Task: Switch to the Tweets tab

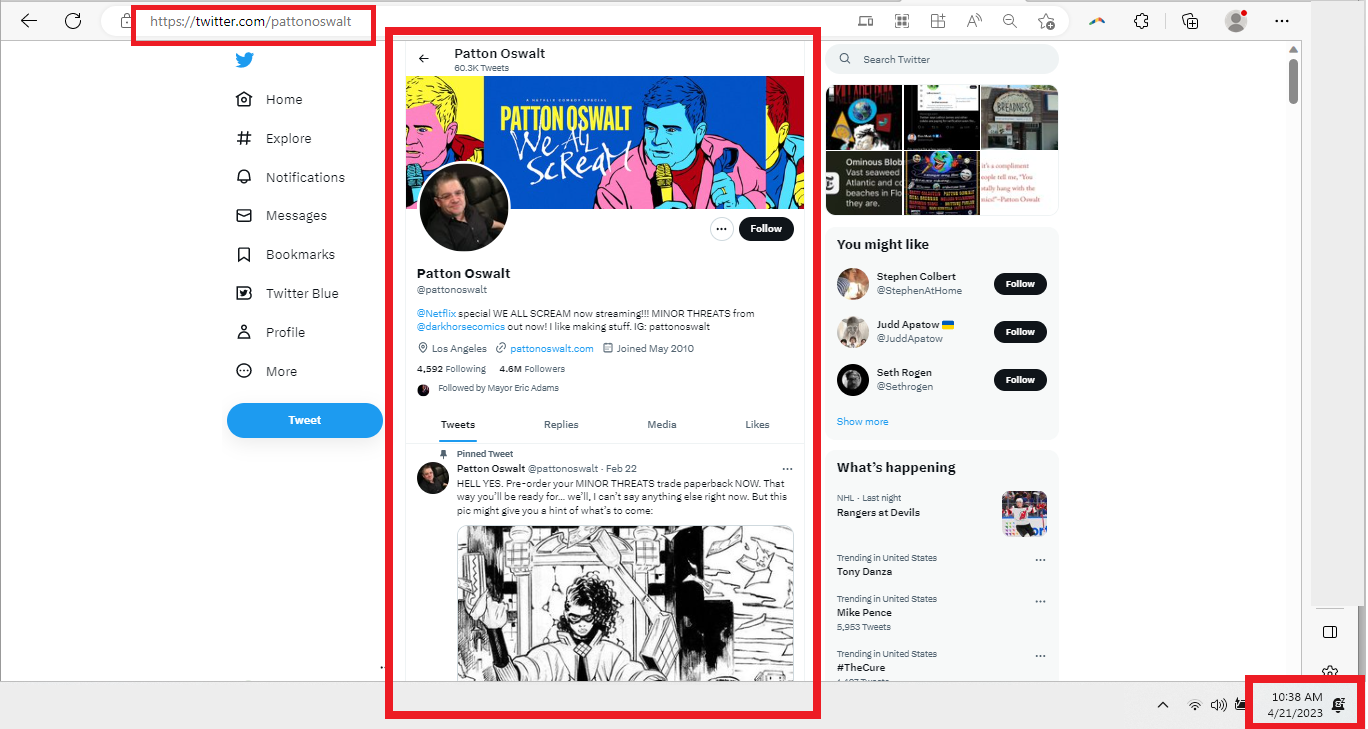Action: (458, 425)
